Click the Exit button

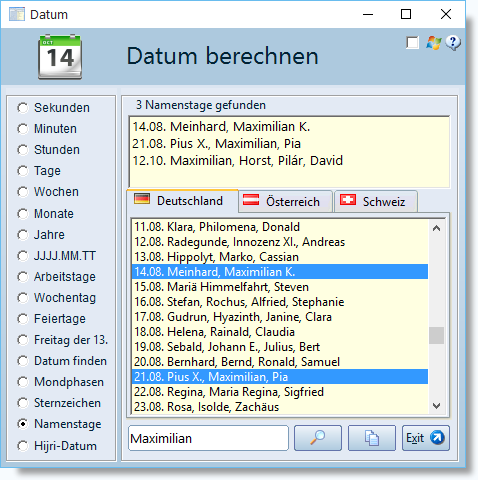(x=426, y=438)
